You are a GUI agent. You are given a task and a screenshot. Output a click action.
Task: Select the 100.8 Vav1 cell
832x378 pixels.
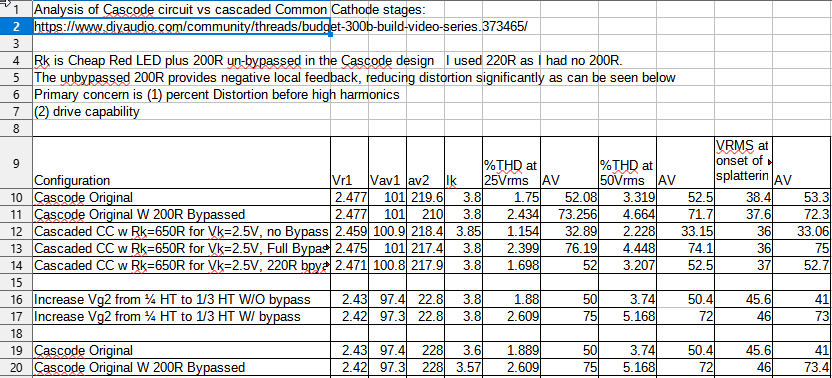tap(387, 265)
